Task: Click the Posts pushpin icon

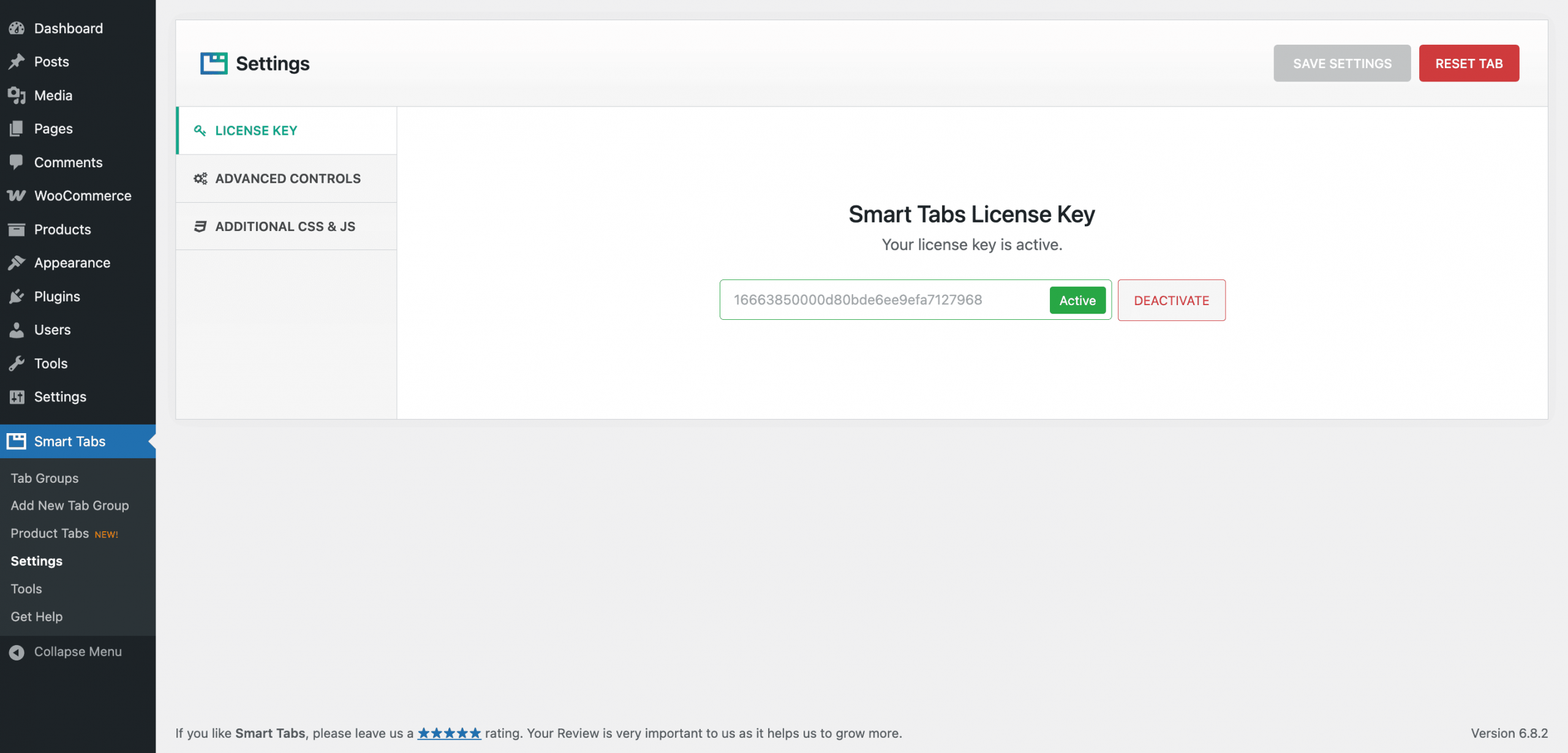Action: 17,62
